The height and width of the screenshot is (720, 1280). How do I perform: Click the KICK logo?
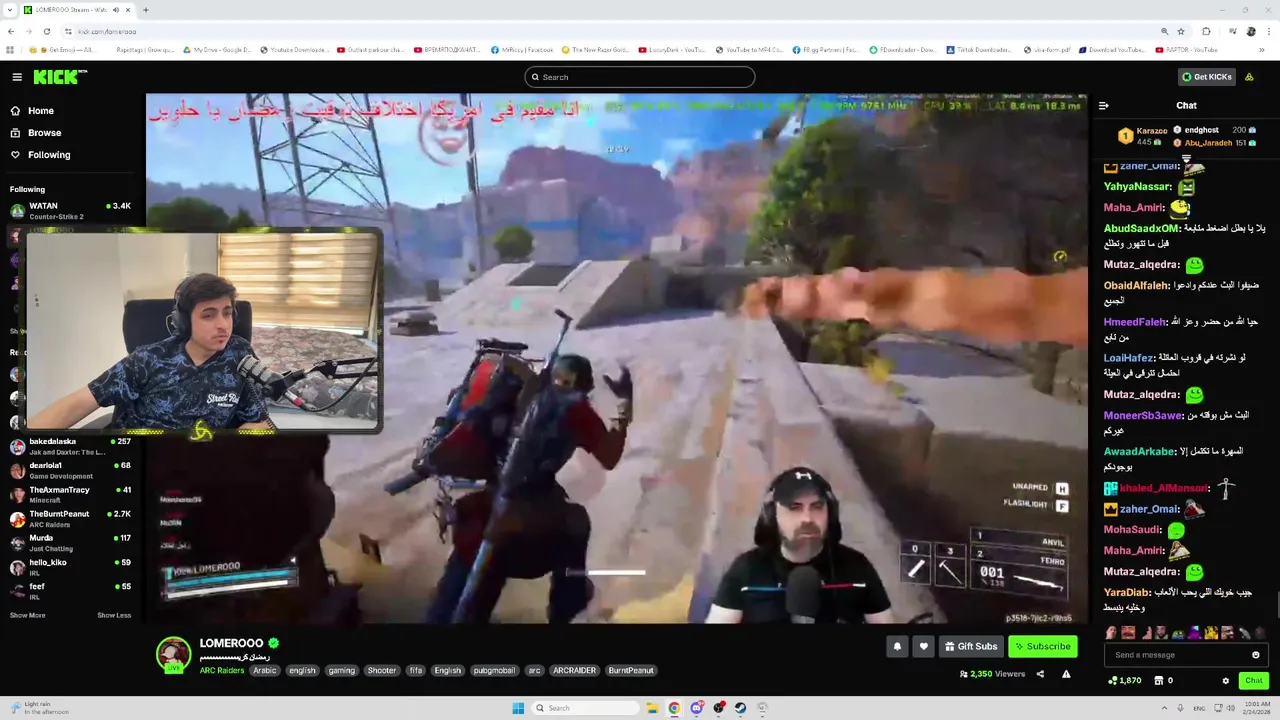(60, 77)
